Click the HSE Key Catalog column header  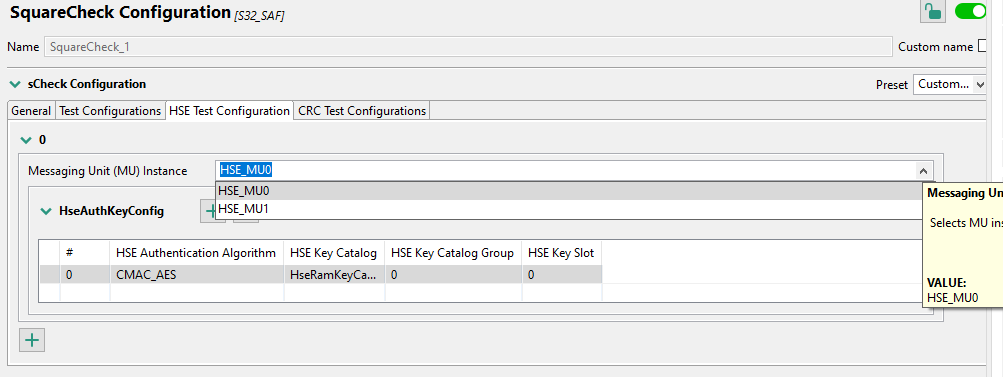[x=334, y=253]
